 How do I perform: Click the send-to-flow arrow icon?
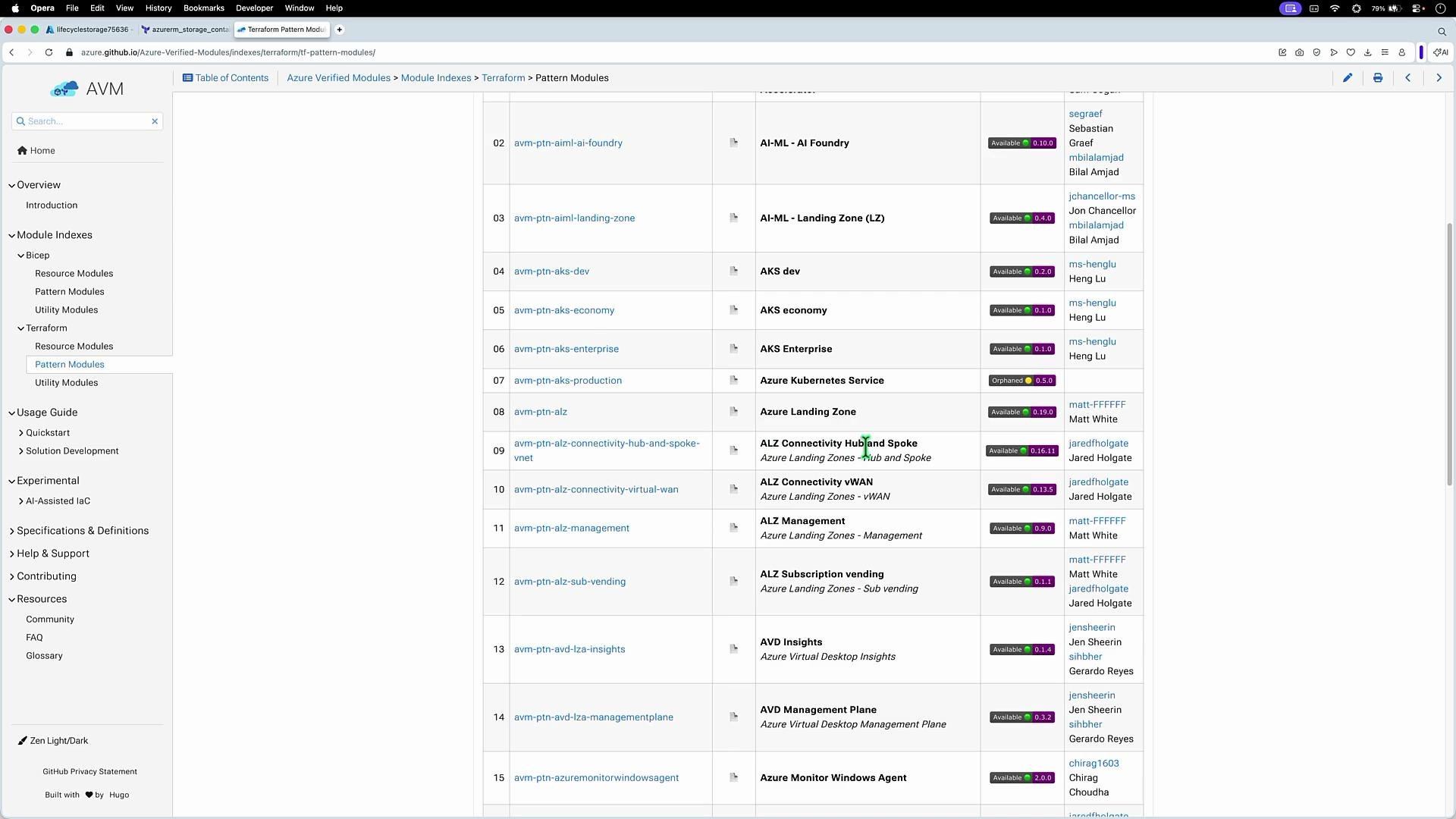click(x=1334, y=52)
